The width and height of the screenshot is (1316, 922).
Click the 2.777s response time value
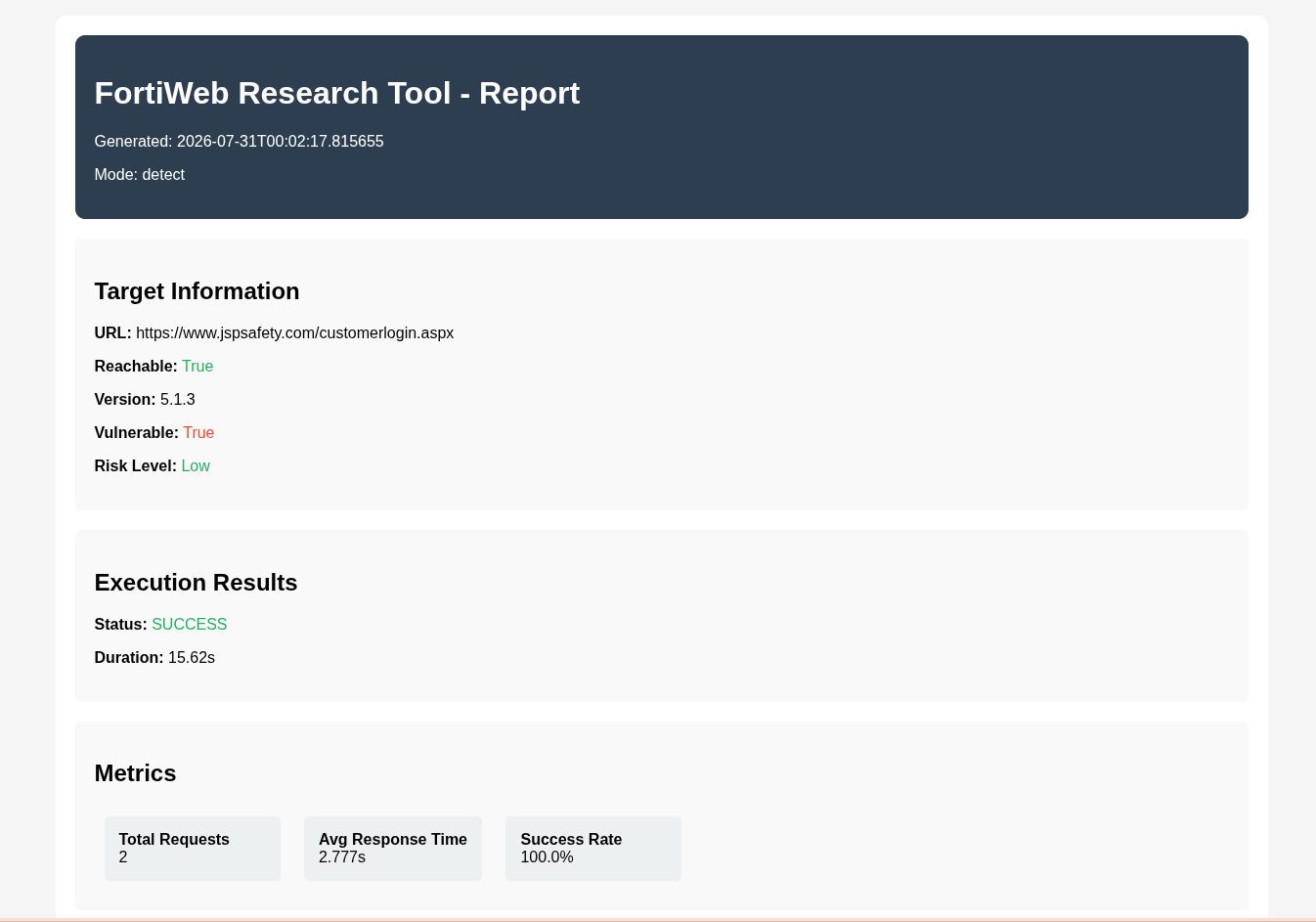coord(342,857)
